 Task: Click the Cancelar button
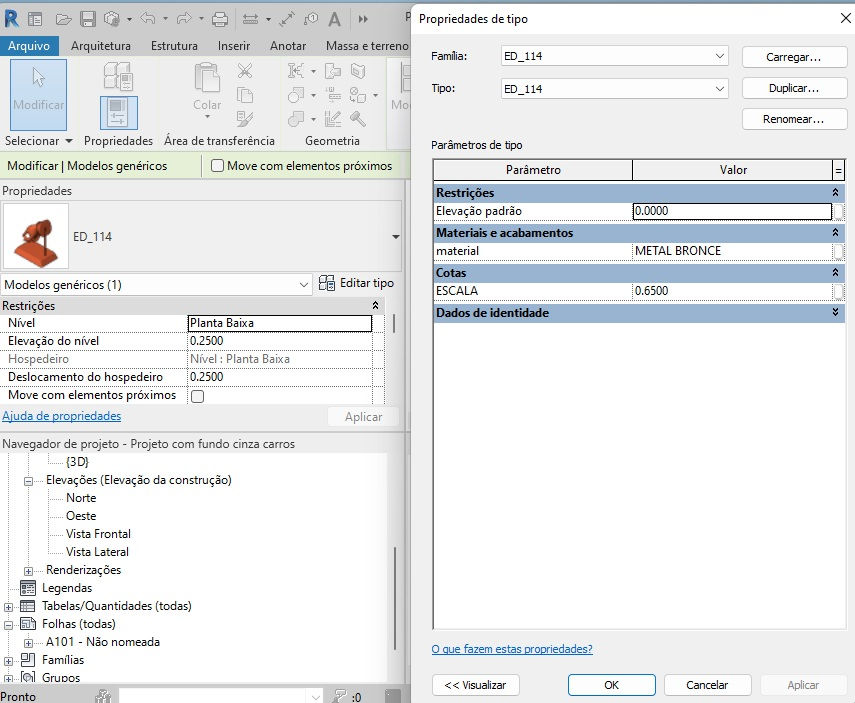tap(707, 685)
